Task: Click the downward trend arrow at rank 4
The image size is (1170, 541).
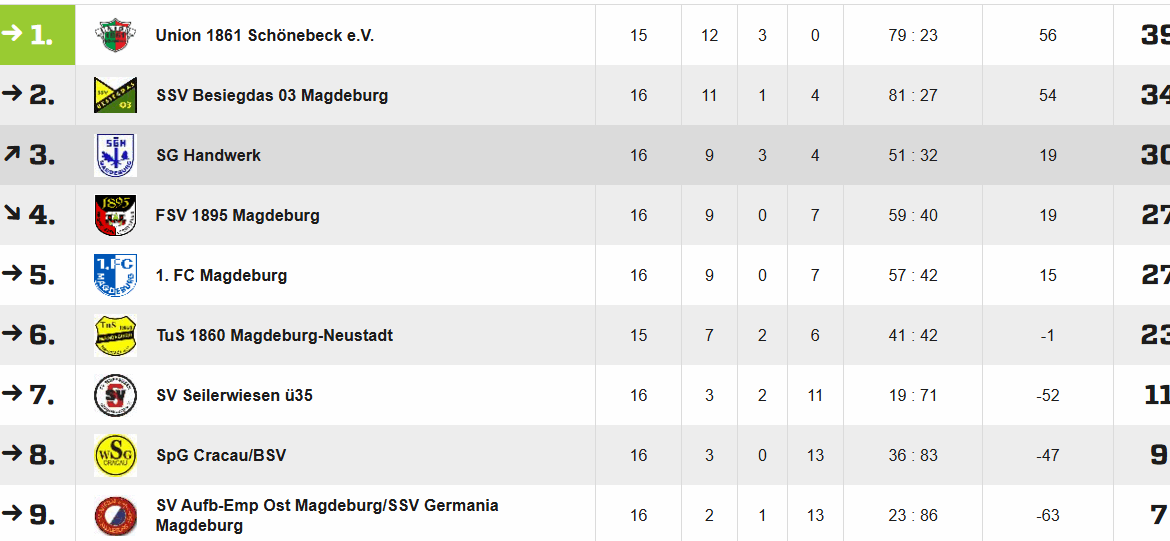Action: tap(12, 213)
